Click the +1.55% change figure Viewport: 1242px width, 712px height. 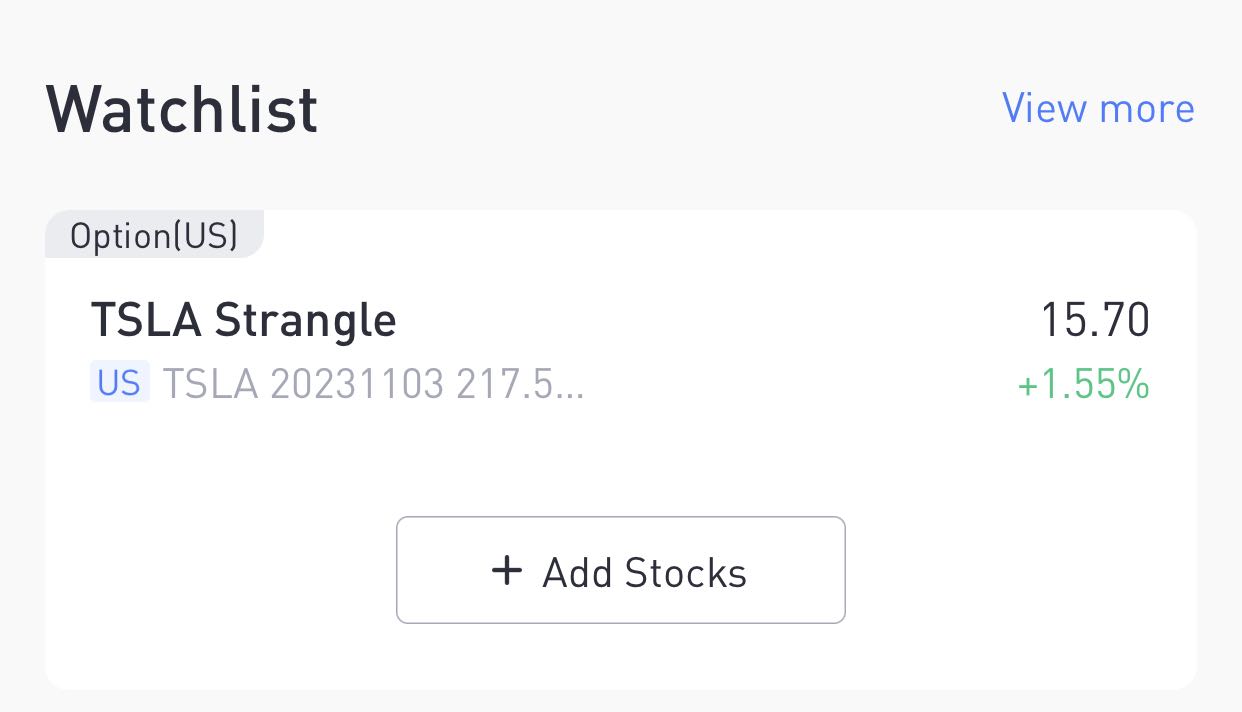coord(1083,384)
